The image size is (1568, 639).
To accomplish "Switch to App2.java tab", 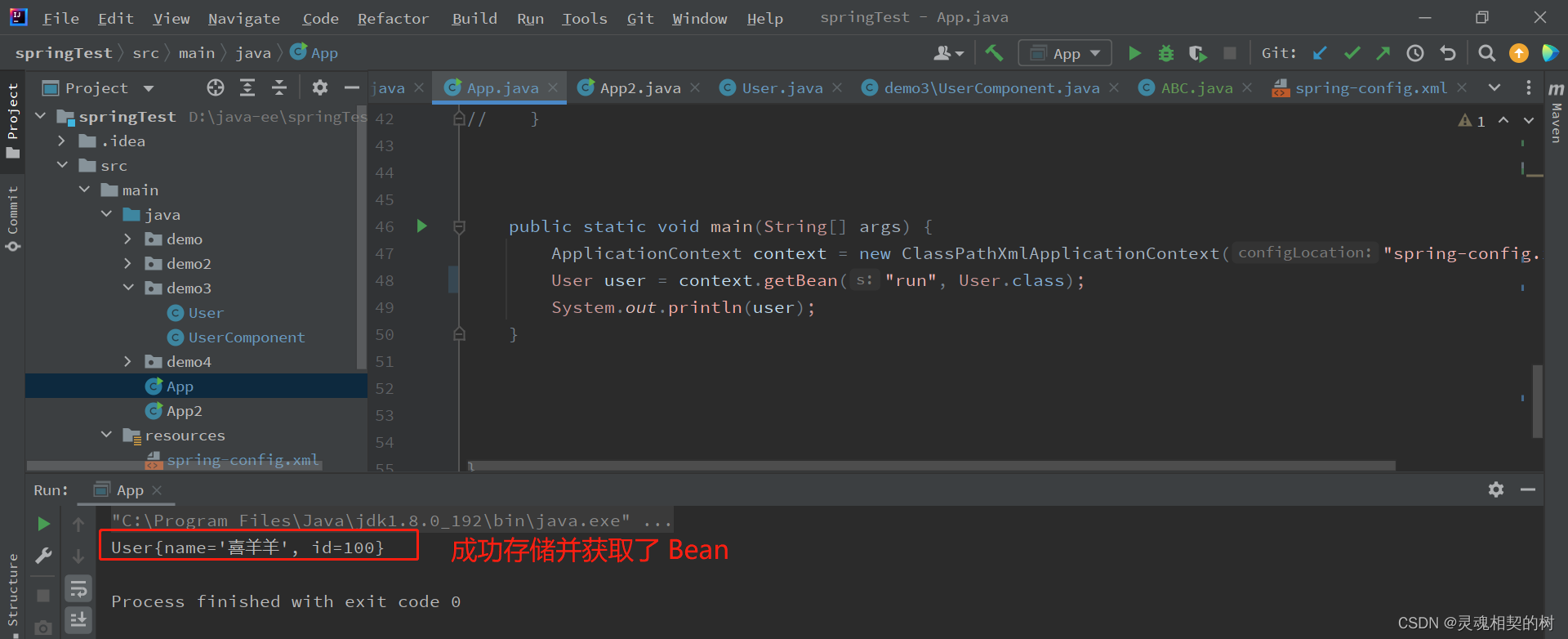I will 639,87.
